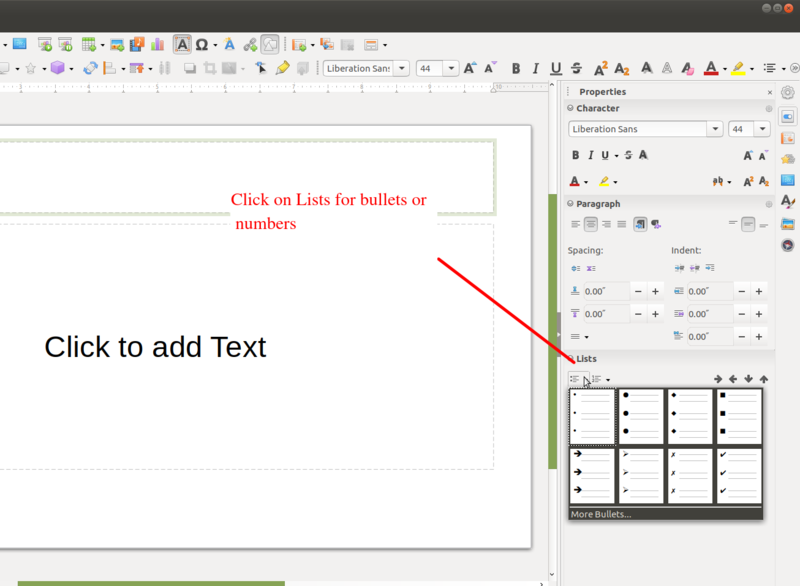The height and width of the screenshot is (586, 800).
Task: Open the toolbar font size dropdown
Action: [x=451, y=68]
